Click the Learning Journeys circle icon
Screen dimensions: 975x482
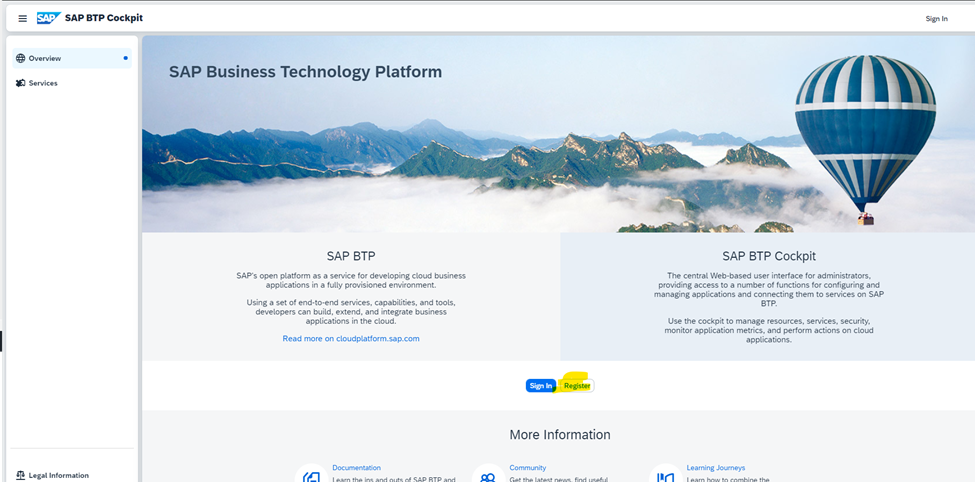665,476
